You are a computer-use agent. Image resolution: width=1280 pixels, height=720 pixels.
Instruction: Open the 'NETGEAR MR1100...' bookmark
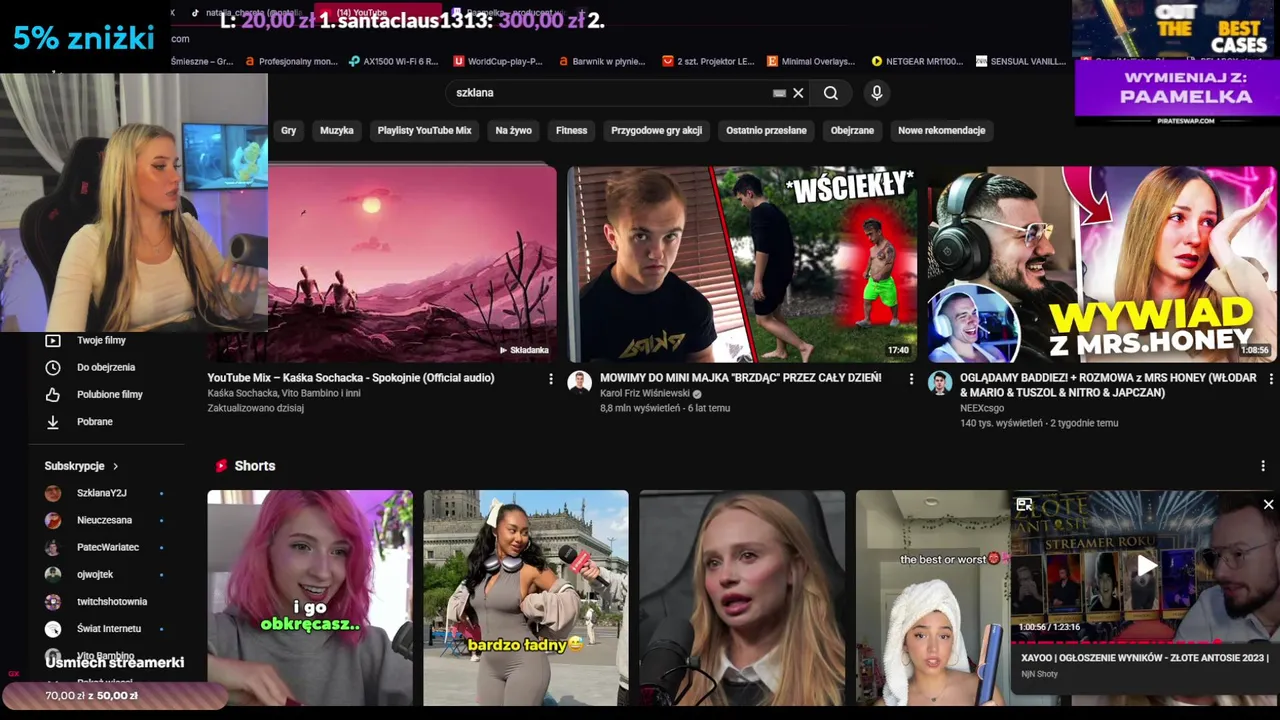point(917,61)
